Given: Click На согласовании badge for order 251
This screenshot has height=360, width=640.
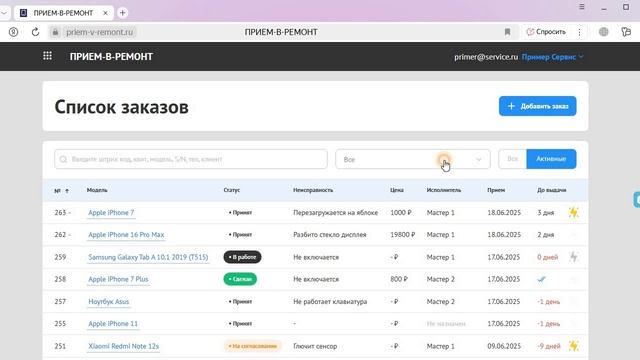Looking at the screenshot, I should coord(252,346).
